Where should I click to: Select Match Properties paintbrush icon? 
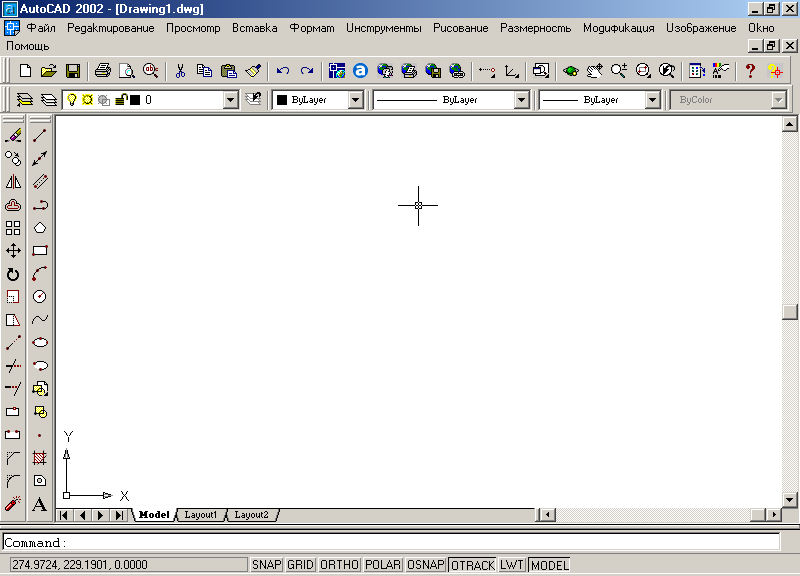tap(253, 70)
